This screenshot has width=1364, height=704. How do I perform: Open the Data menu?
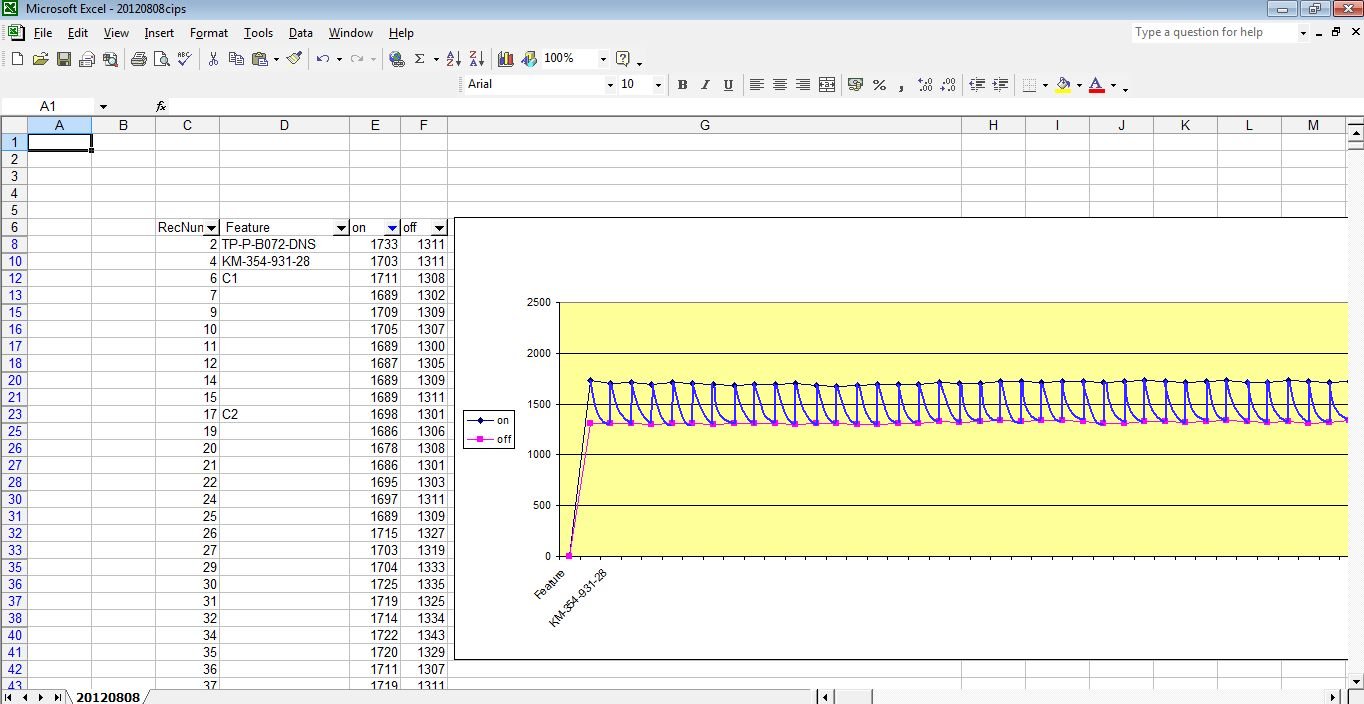pos(300,33)
